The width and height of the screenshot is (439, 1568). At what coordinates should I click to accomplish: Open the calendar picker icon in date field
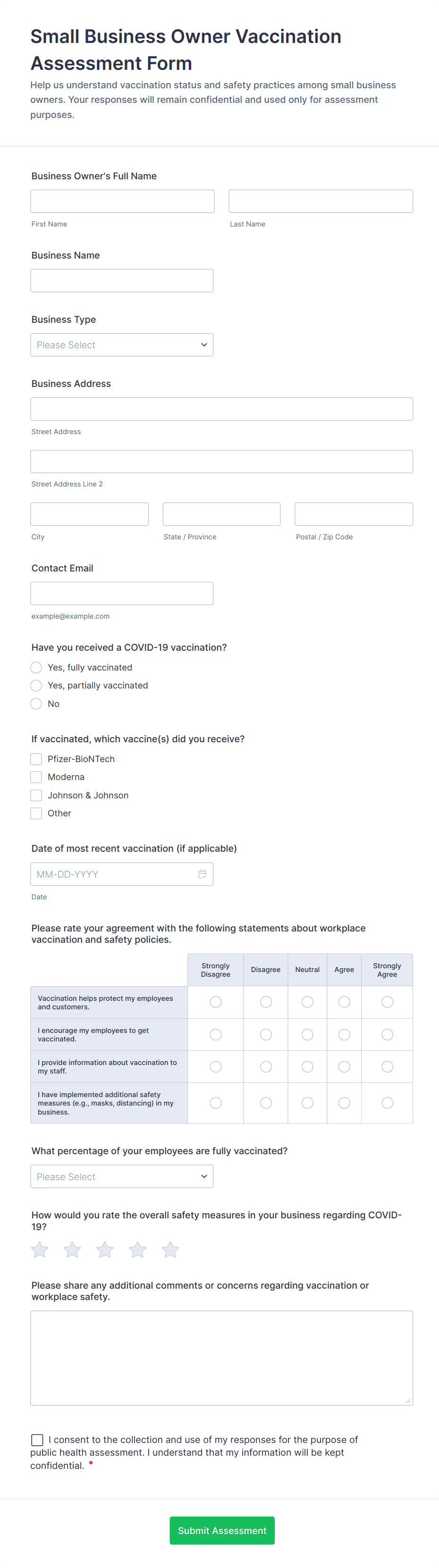click(202, 874)
